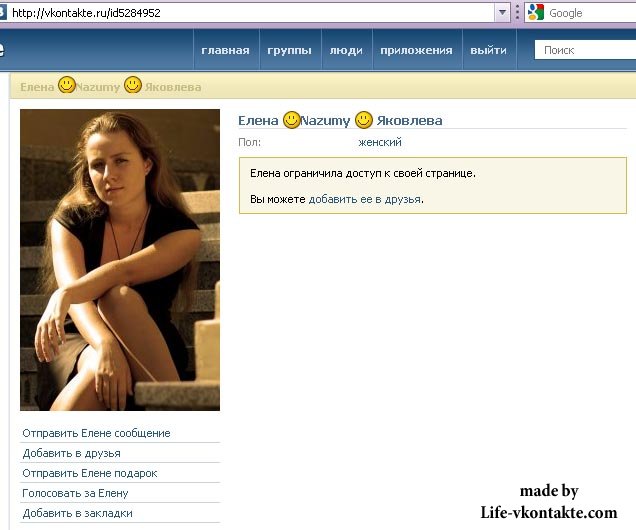Open the profile photo
636x530 pixels.
[120, 260]
